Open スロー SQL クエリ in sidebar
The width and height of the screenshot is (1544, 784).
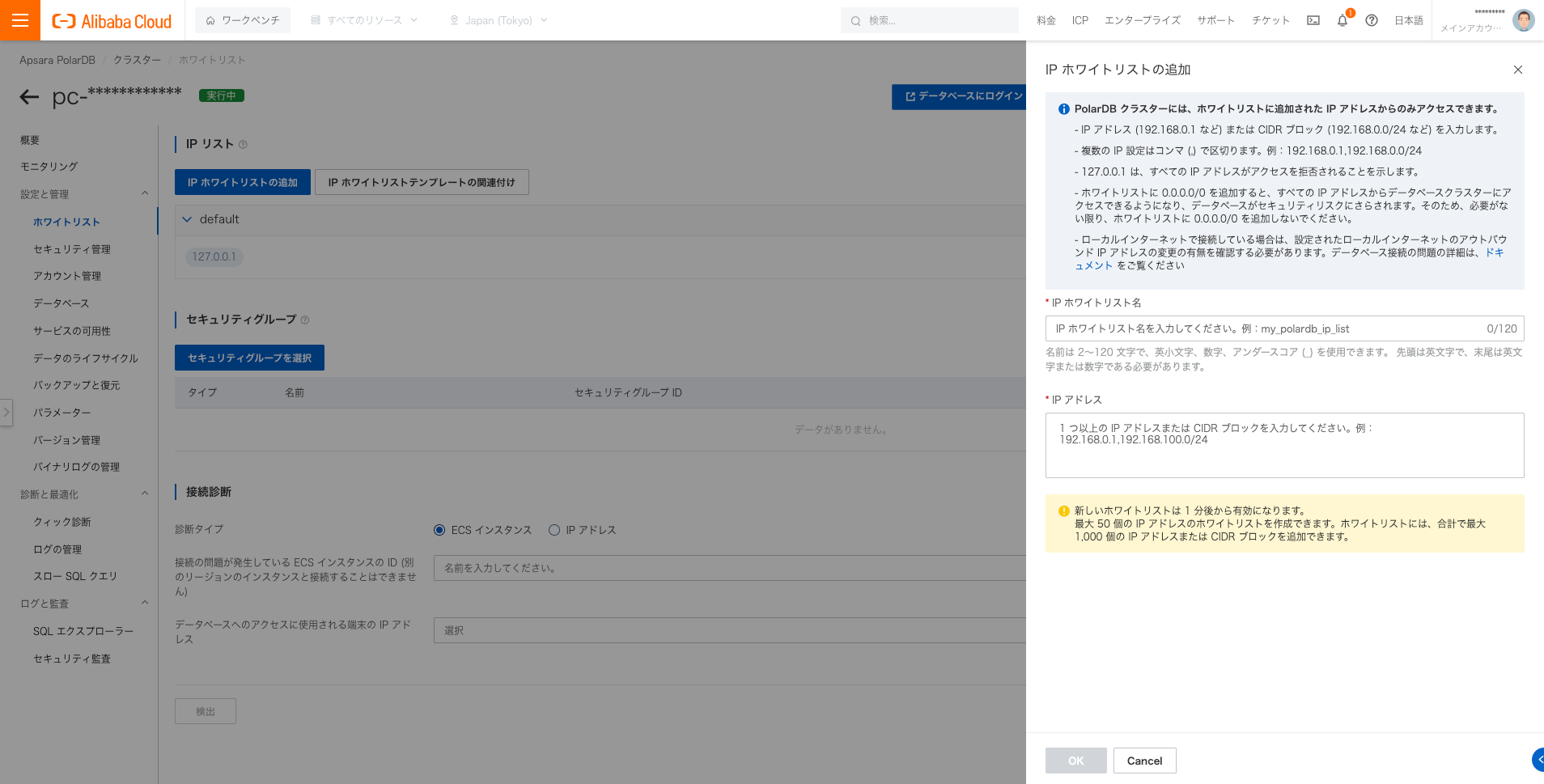[75, 576]
